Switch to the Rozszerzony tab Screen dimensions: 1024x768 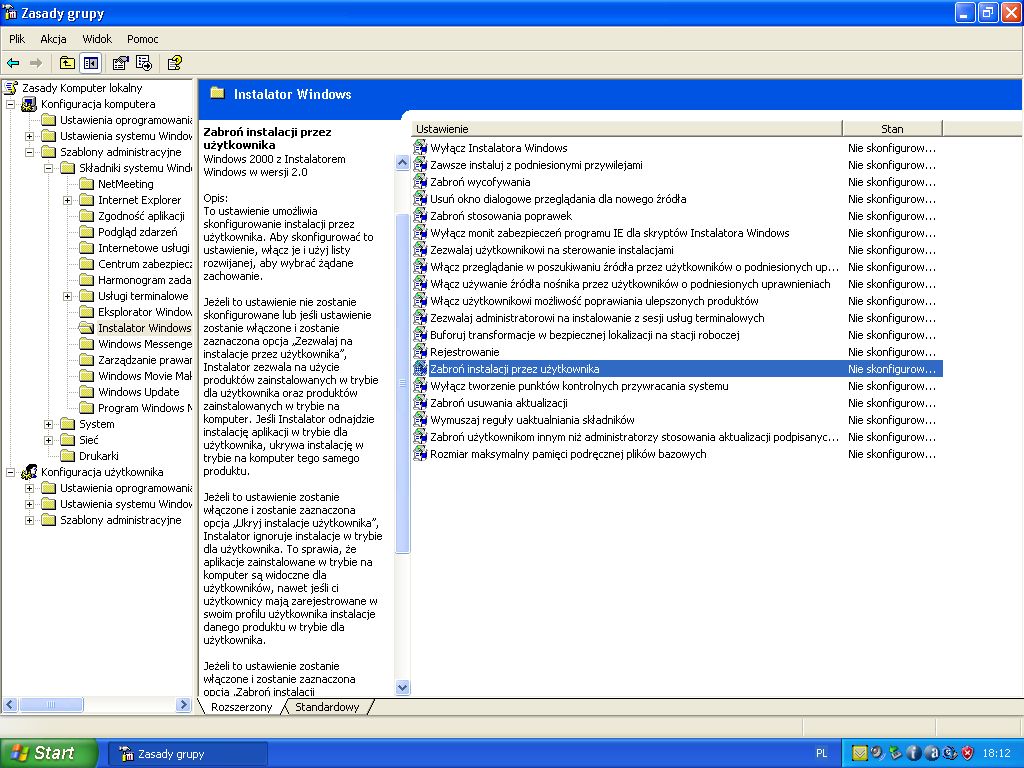click(x=241, y=707)
